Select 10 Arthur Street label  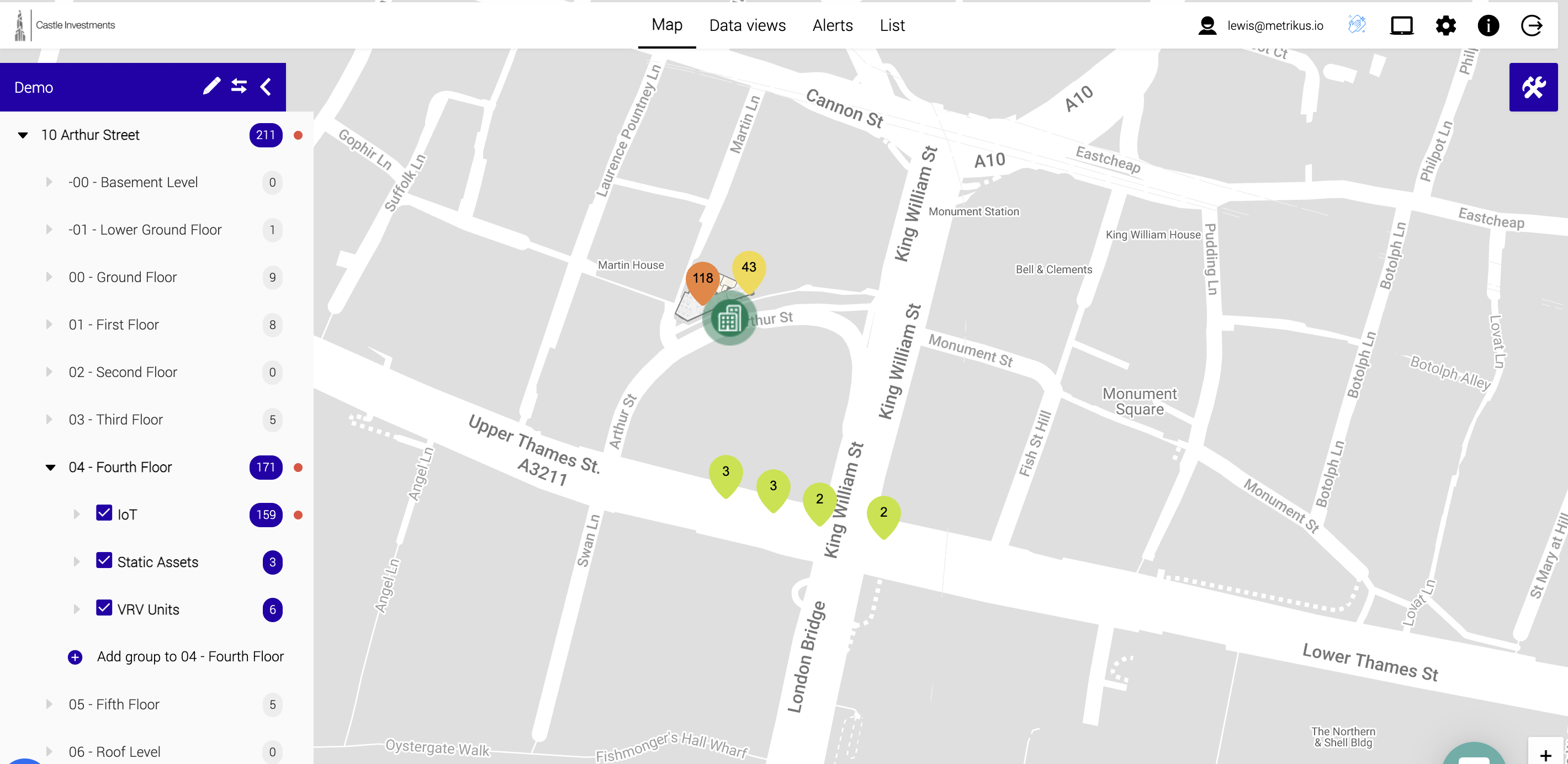[x=91, y=135]
